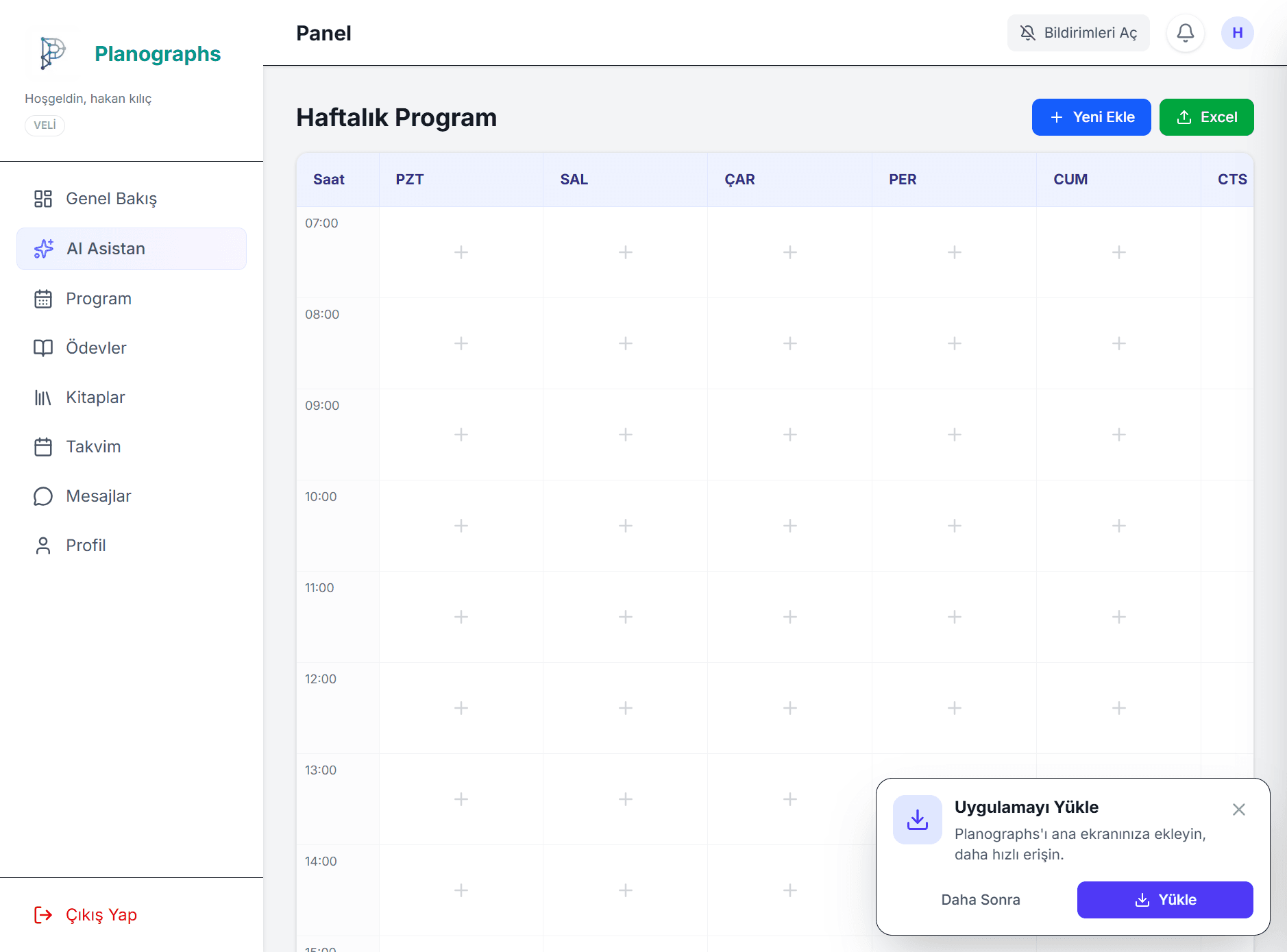The width and height of the screenshot is (1287, 952).
Task: Click the Yeni Ekle button
Action: tap(1091, 117)
